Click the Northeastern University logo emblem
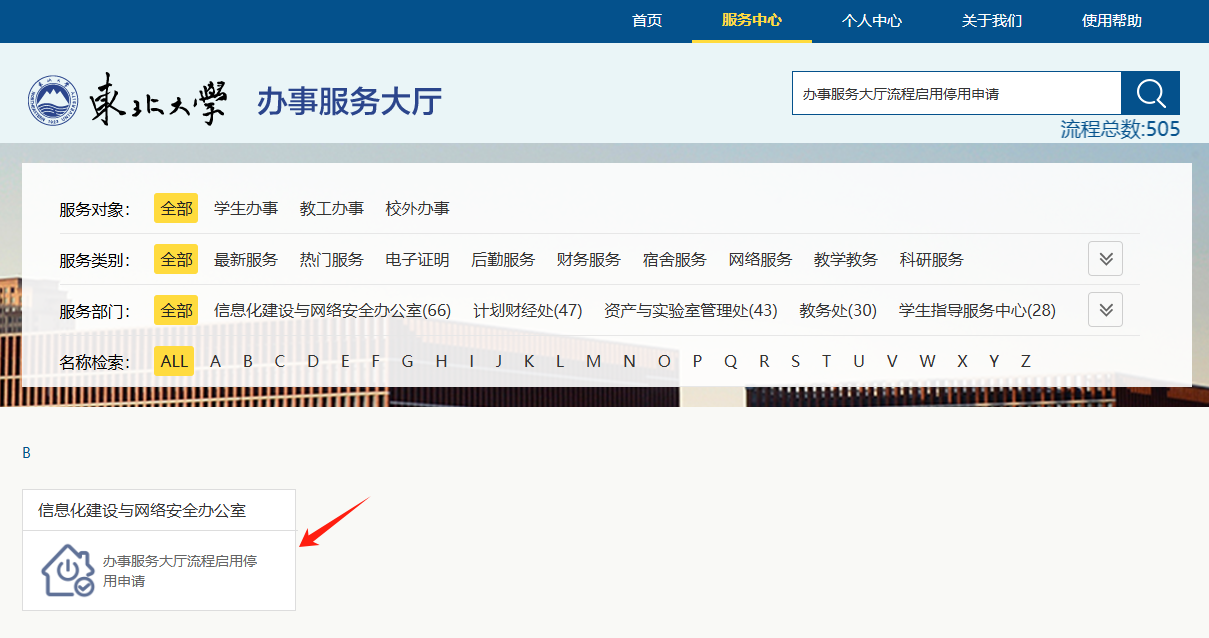The height and width of the screenshot is (638, 1209). (51, 100)
